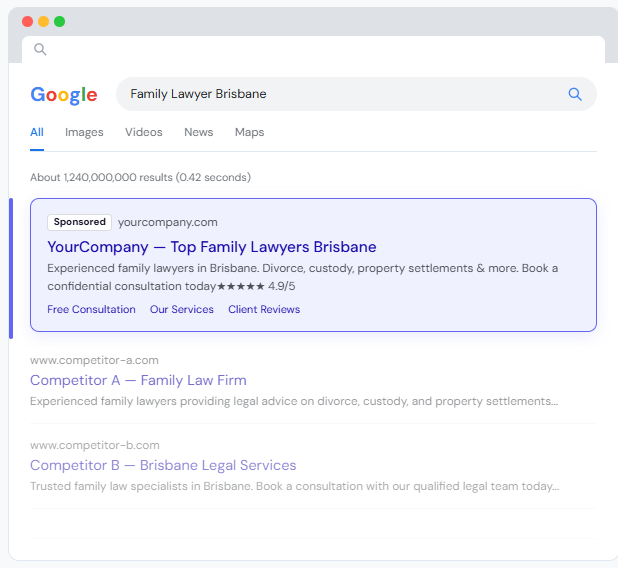Click the 4.9/5 star rating
This screenshot has width=618, height=568.
(256, 286)
